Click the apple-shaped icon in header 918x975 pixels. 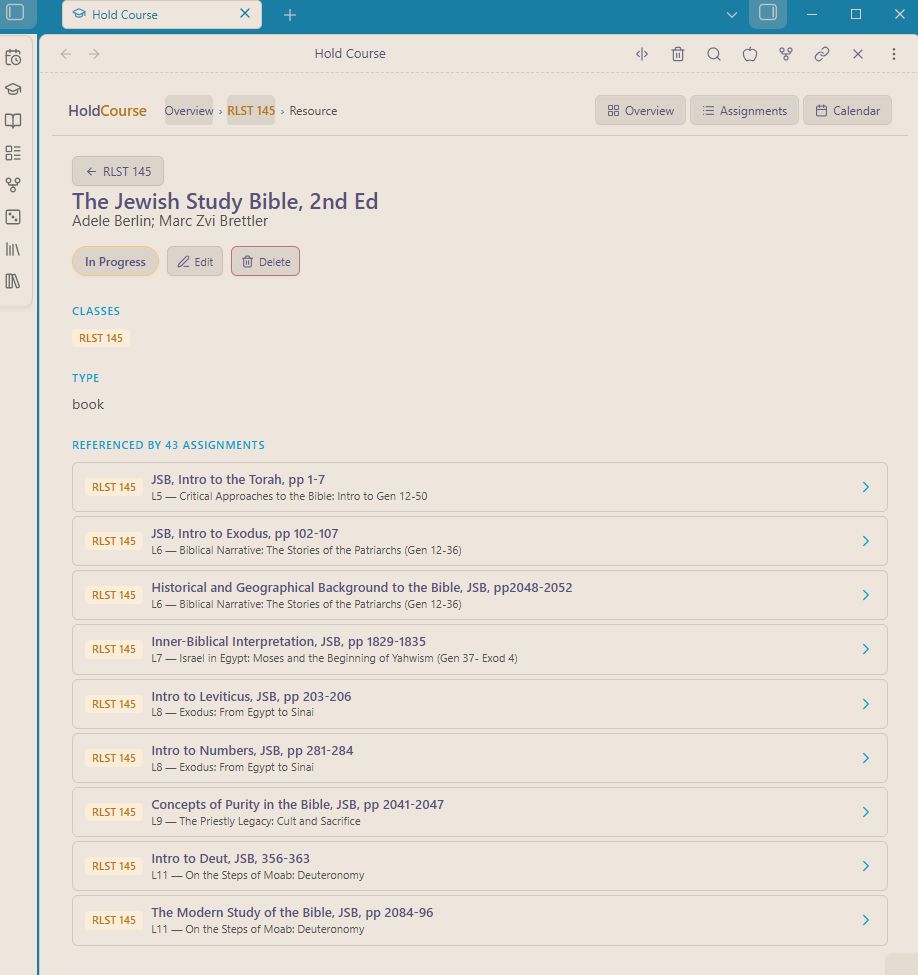pos(750,54)
